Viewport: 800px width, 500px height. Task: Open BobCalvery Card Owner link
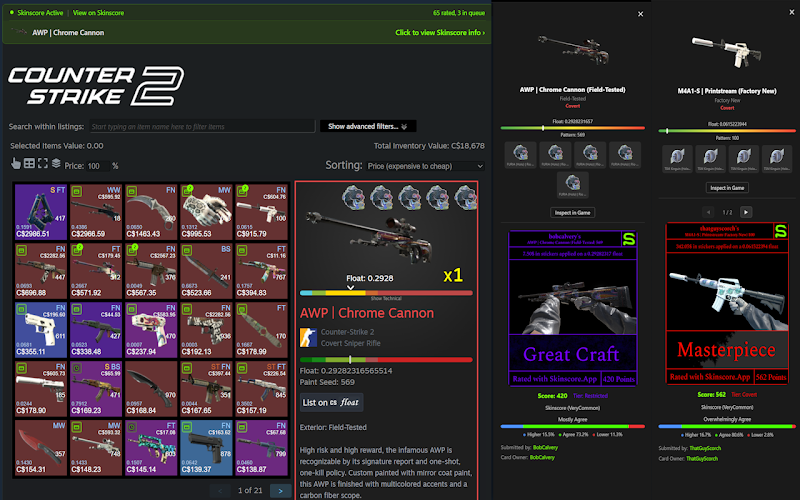click(542, 457)
